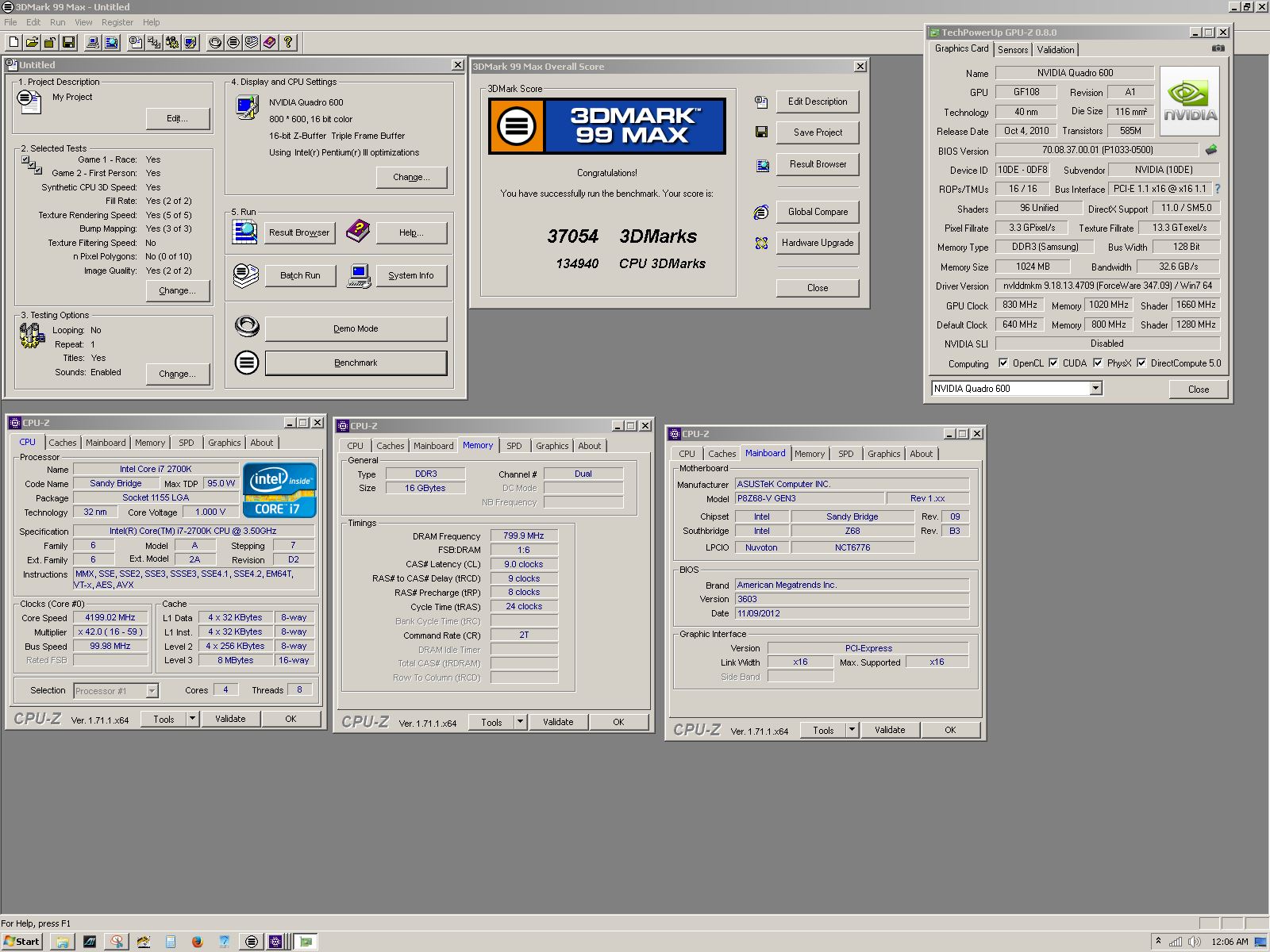Image resolution: width=1270 pixels, height=952 pixels.
Task: Toggle the OpenCL checkbox in GPU-Z
Action: point(1003,363)
